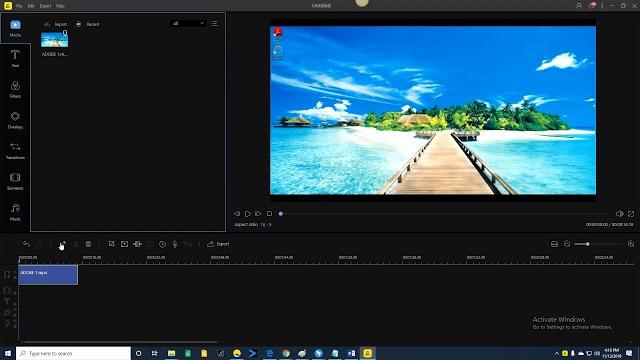Open Task View on the taskbar
Screen dimensions: 640x360
click(154, 353)
